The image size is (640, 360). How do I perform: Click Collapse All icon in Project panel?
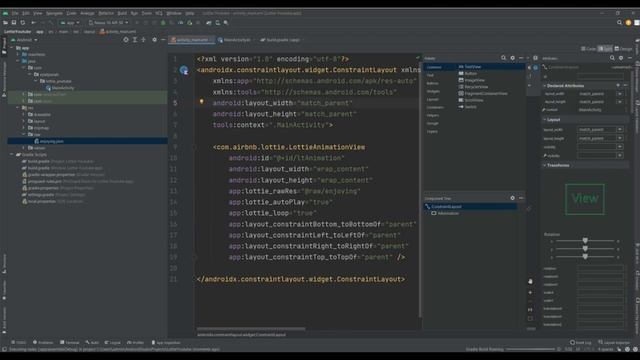click(144, 40)
